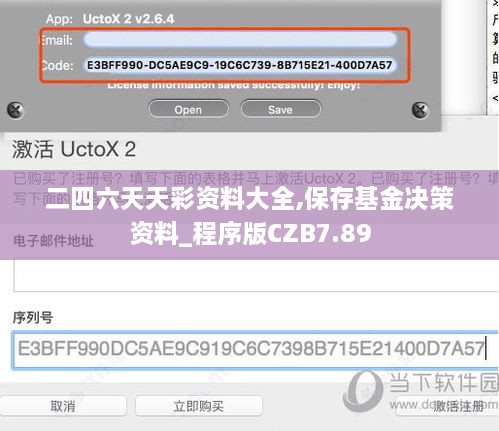The height and width of the screenshot is (431, 499).
Task: Focus the 电子邮件地址 input box
Action: pyautogui.click(x=256, y=276)
